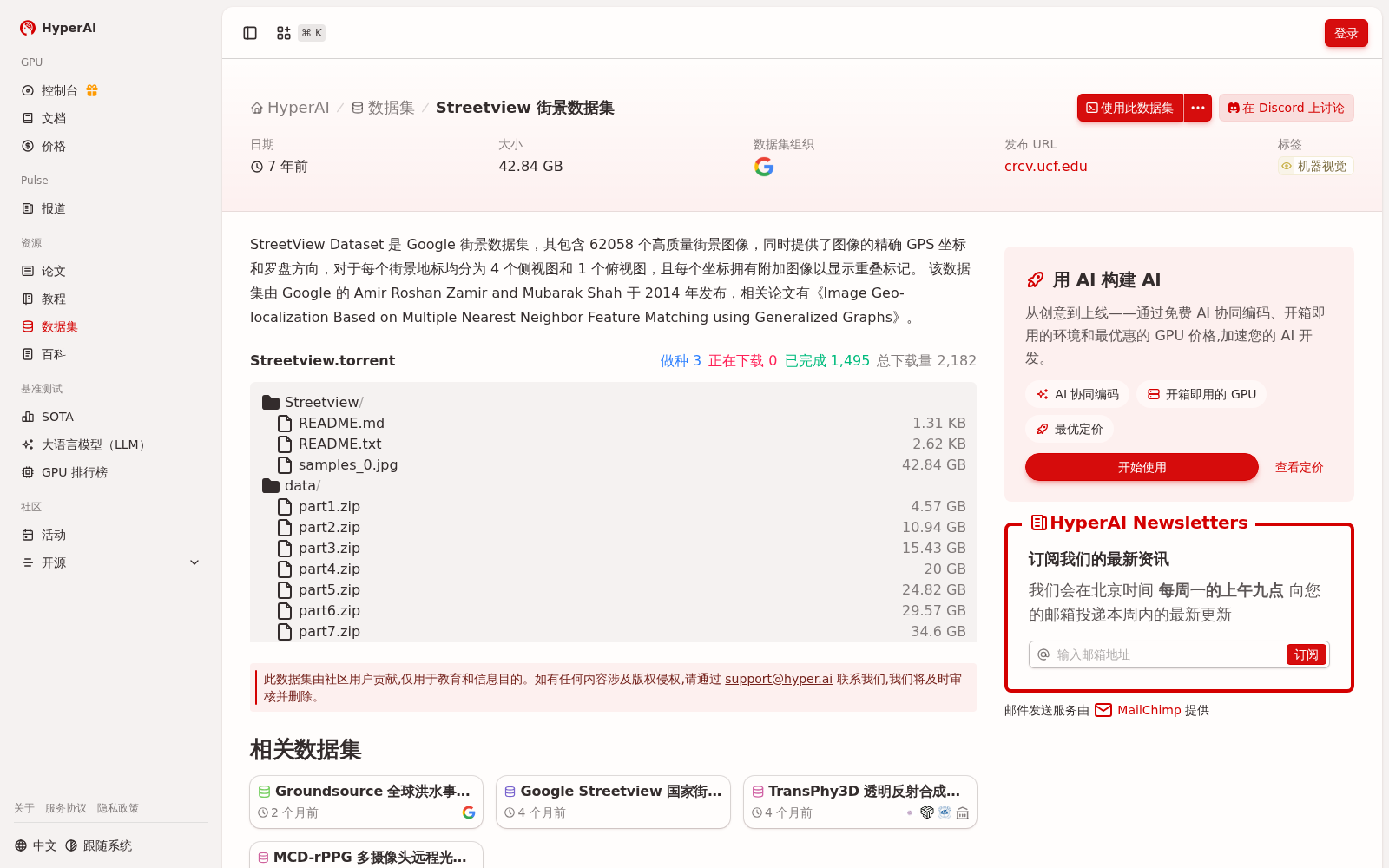Toggle the sidebar panel icon
Screen dimensions: 1389x868
pos(250,33)
